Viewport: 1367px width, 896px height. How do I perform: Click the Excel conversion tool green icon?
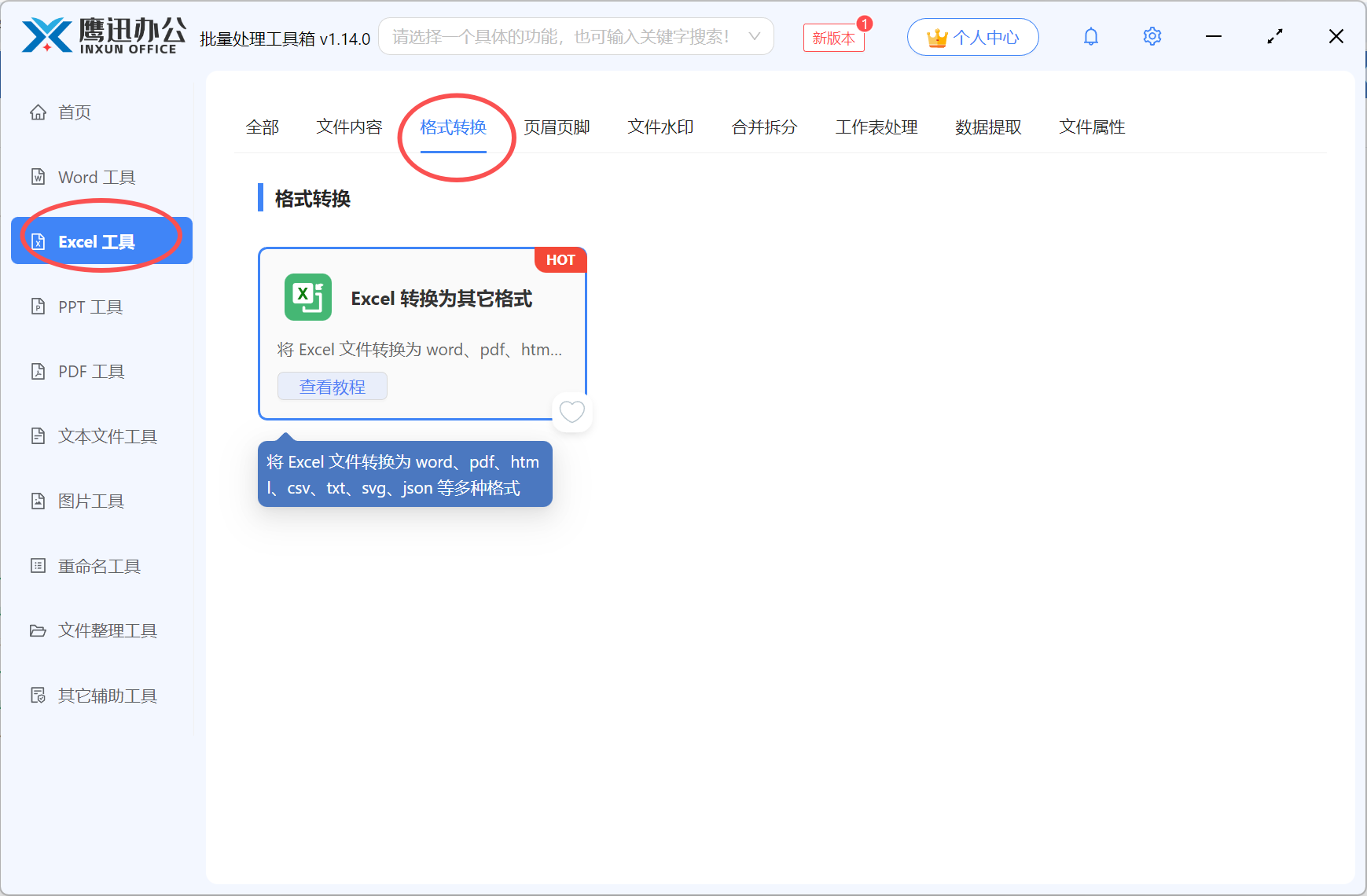pyautogui.click(x=308, y=298)
